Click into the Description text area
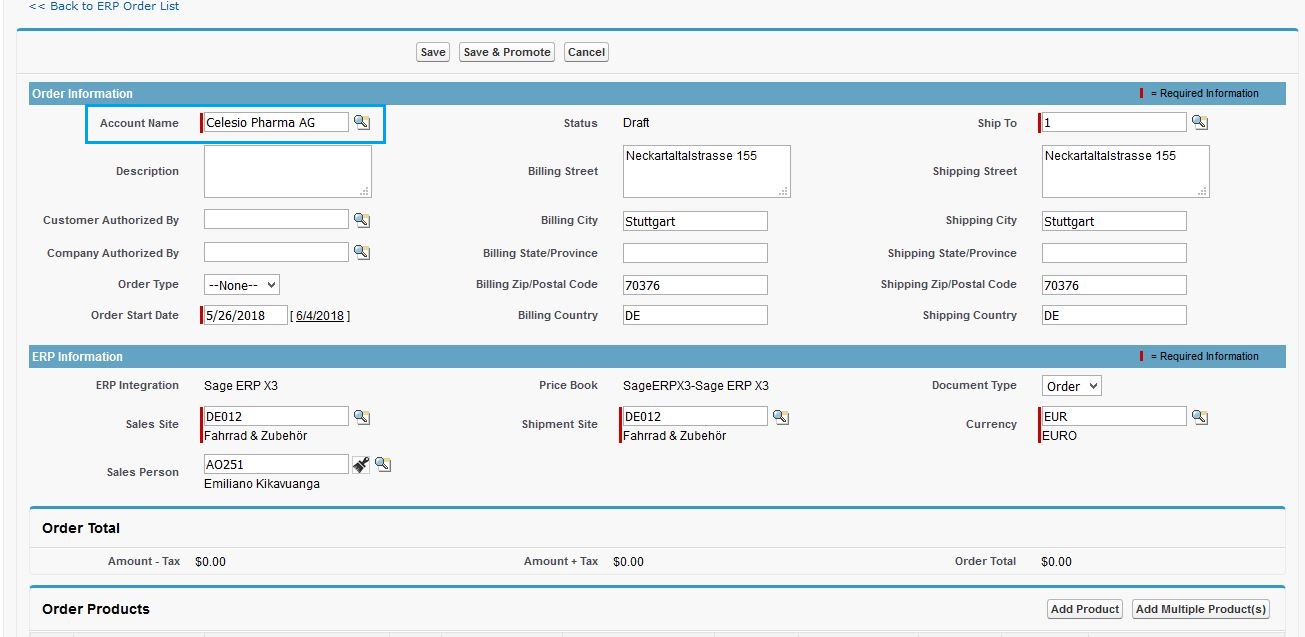Image resolution: width=1305 pixels, height=637 pixels. point(287,171)
